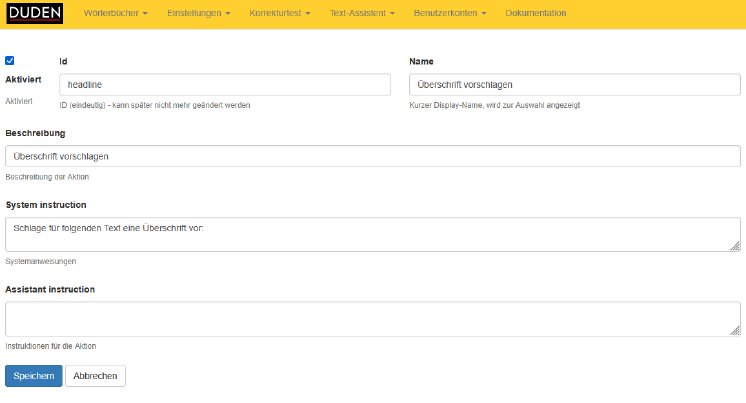Click the 'Beschreibung' field label
Image resolution: width=746 pixels, height=403 pixels.
(35, 133)
